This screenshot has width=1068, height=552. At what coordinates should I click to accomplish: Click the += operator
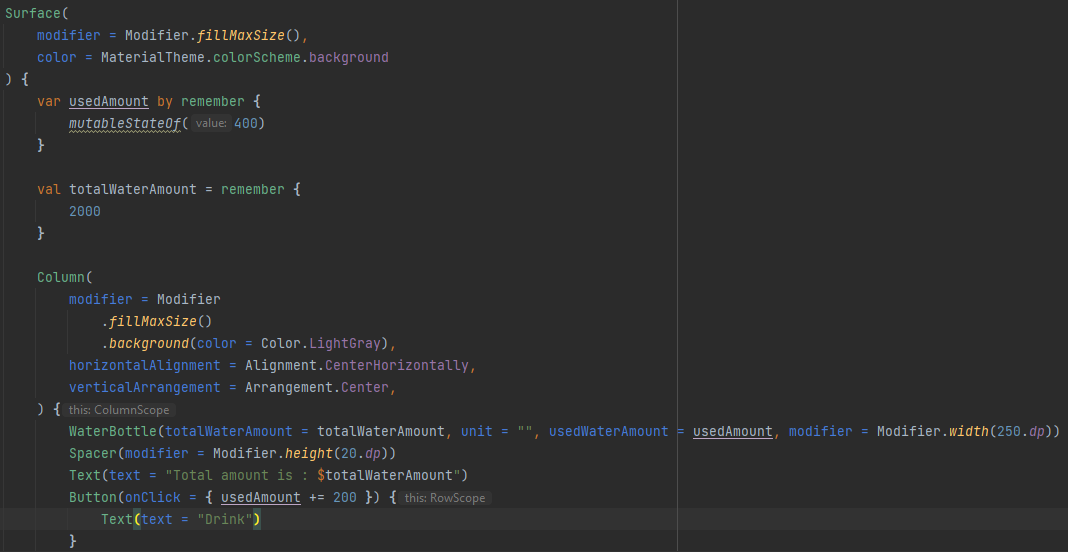317,497
